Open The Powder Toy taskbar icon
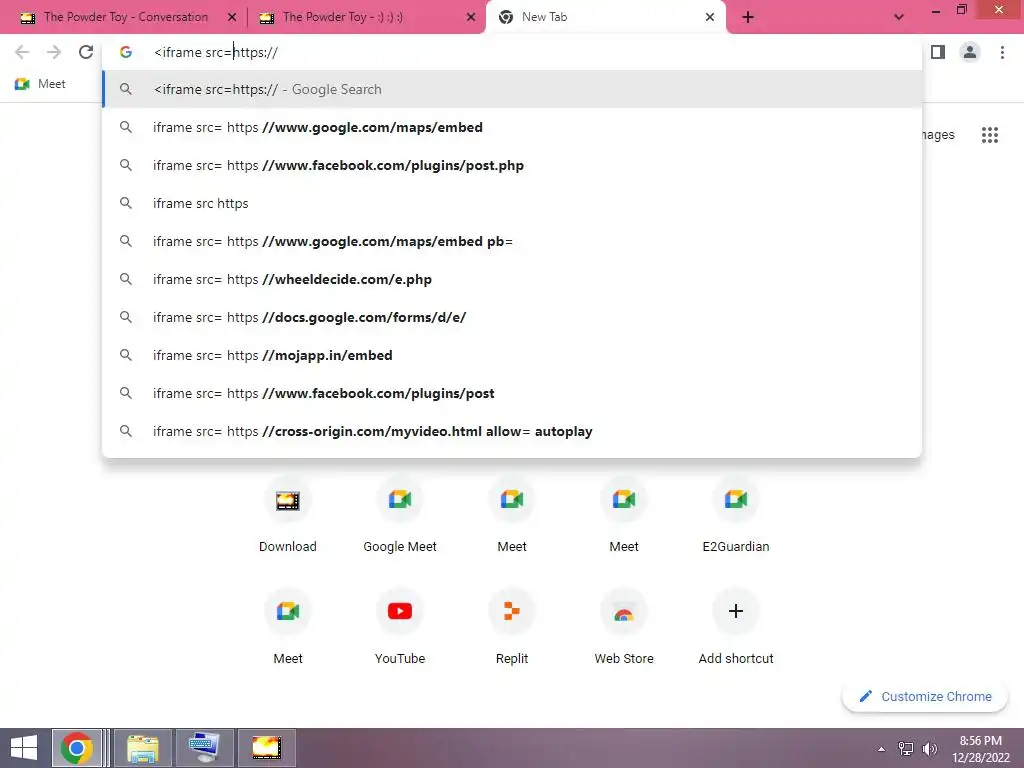The image size is (1024, 768). (x=266, y=748)
